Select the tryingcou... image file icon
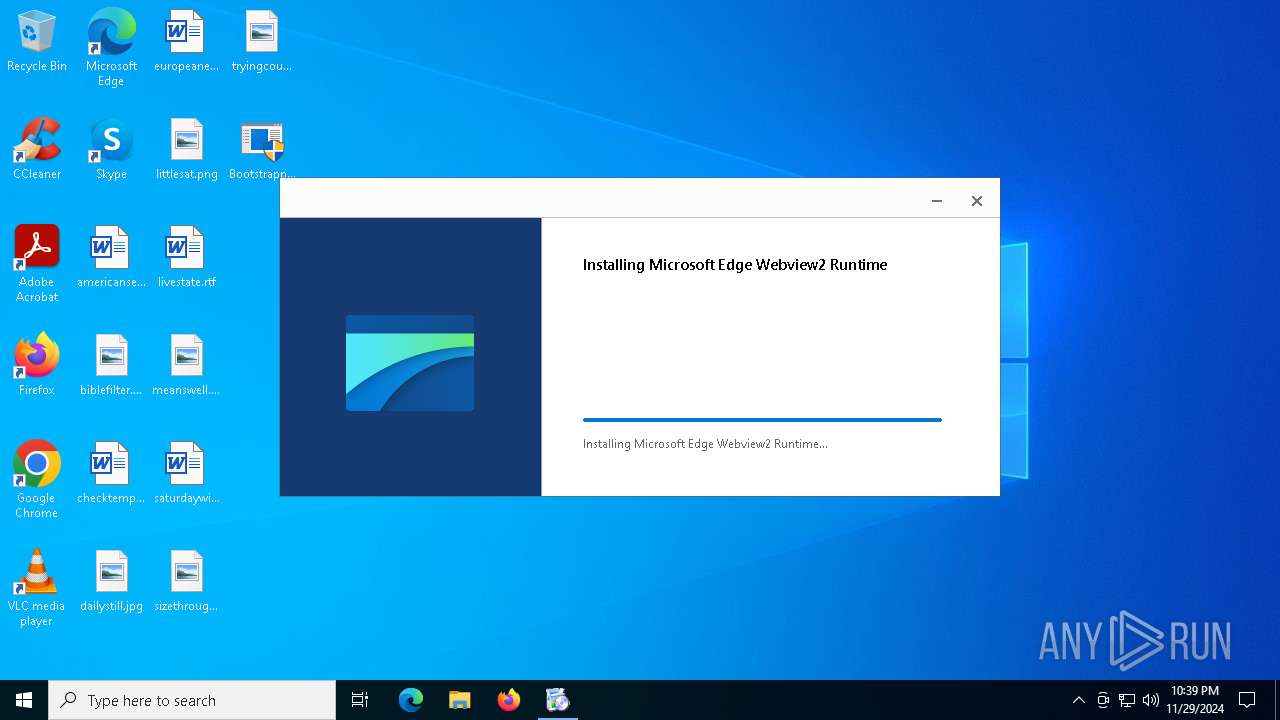 pyautogui.click(x=261, y=41)
